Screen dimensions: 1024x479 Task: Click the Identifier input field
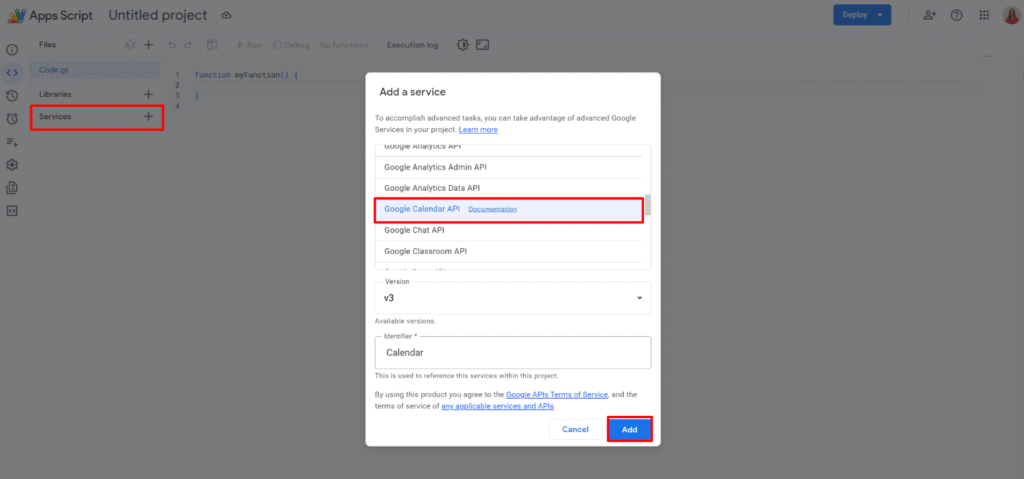(x=512, y=353)
